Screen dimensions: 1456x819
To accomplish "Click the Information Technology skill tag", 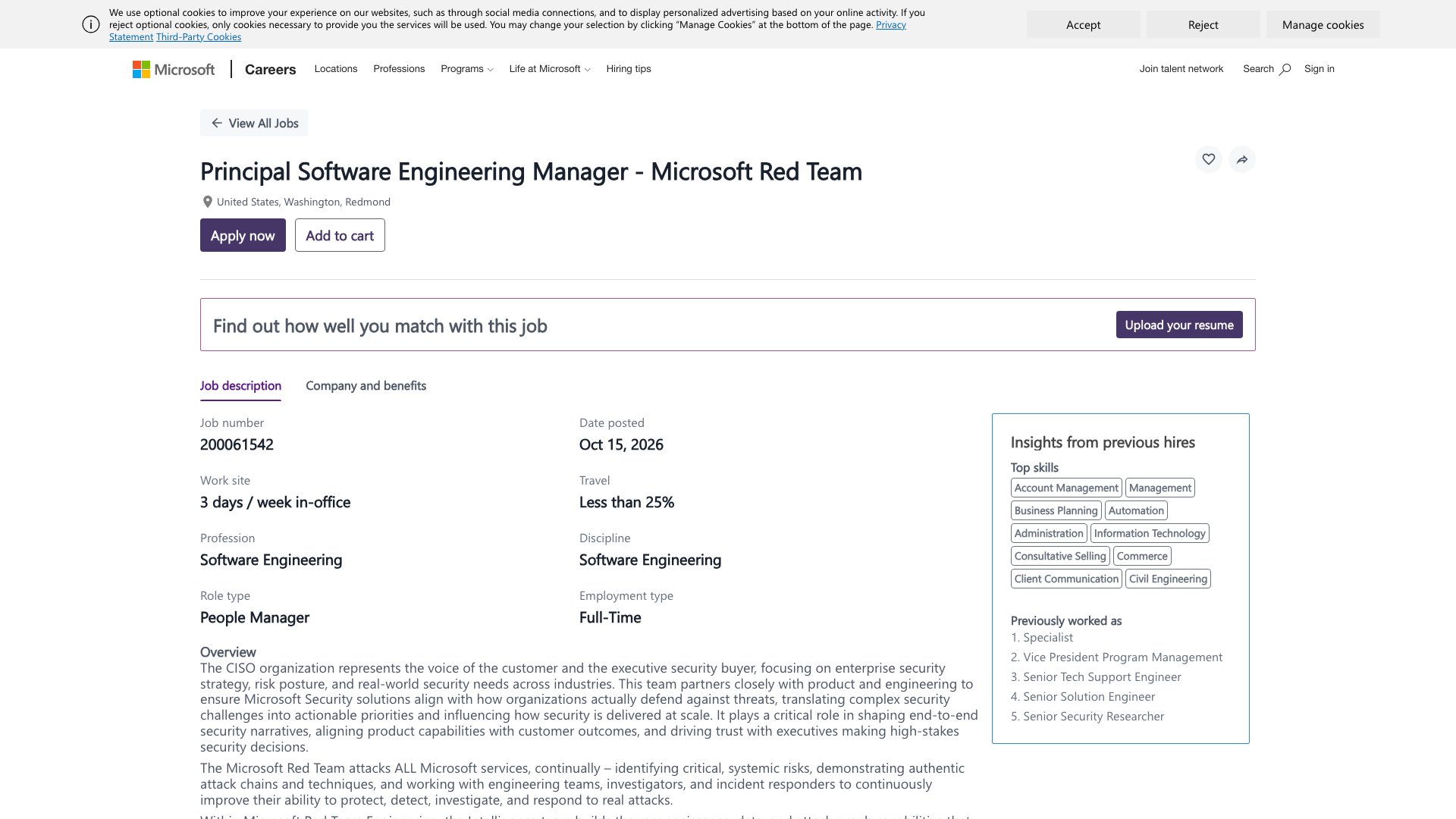I will click(1150, 533).
